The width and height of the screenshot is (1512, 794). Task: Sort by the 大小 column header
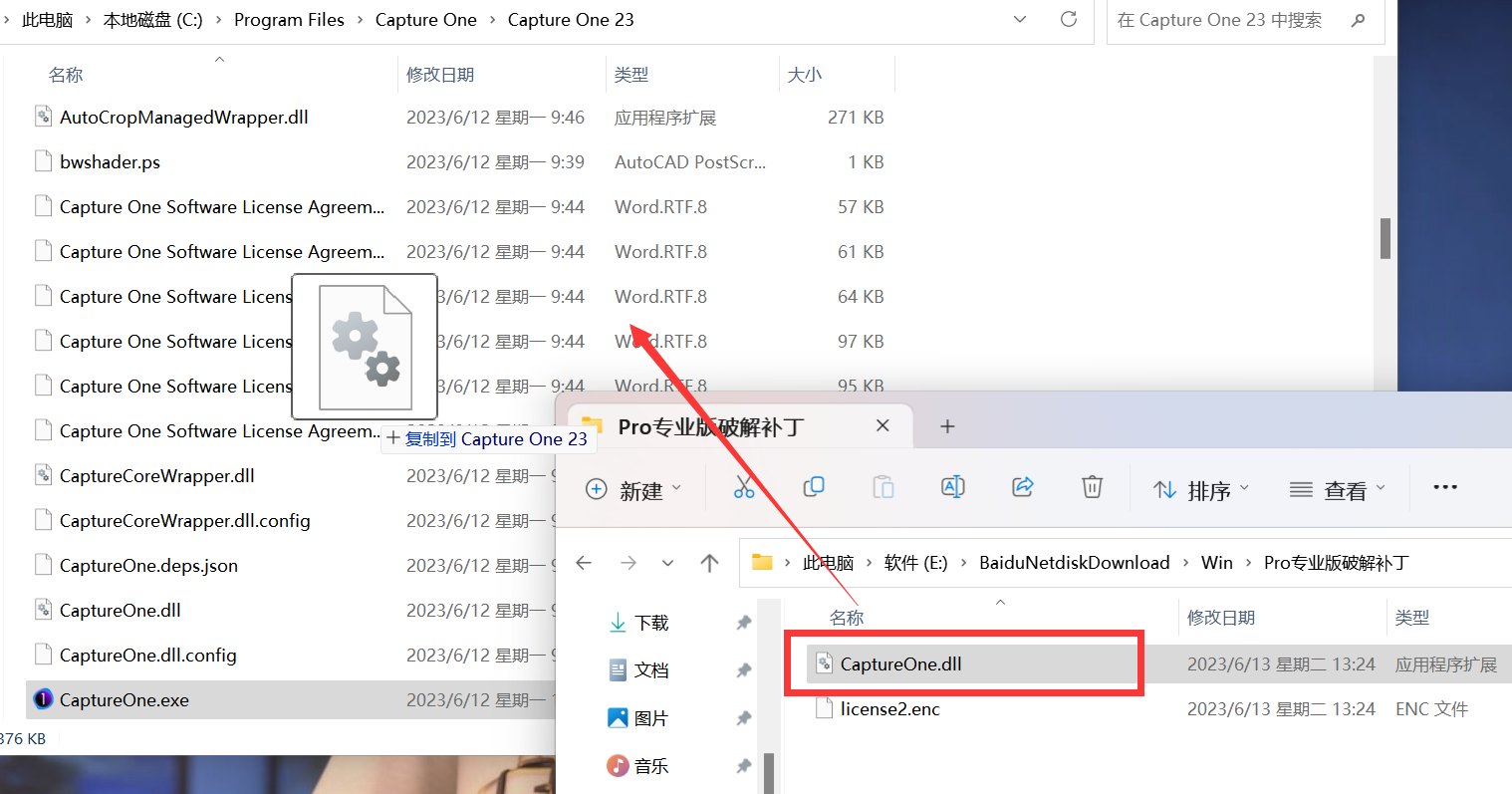pos(805,75)
